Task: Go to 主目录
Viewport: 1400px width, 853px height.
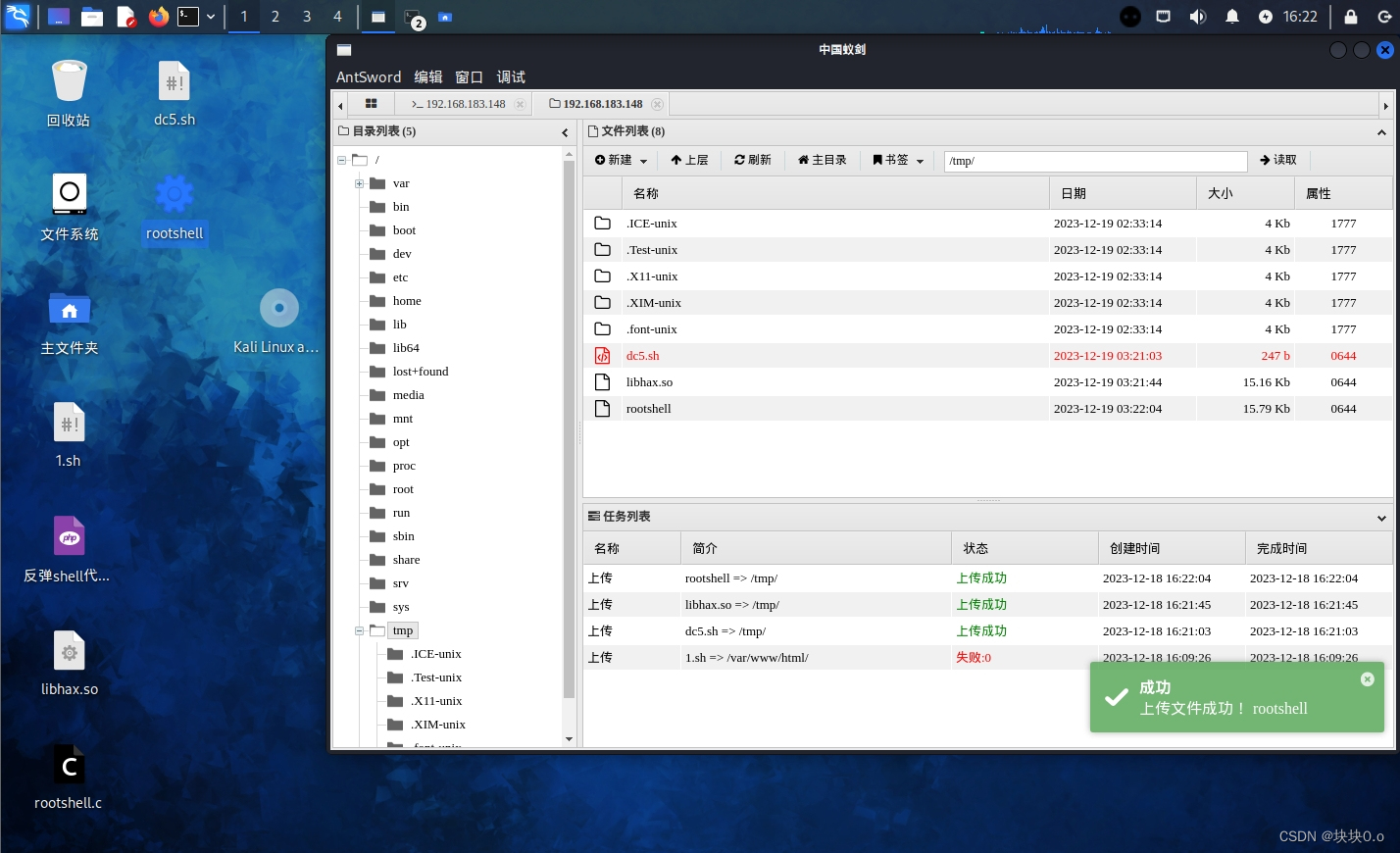Action: [822, 160]
